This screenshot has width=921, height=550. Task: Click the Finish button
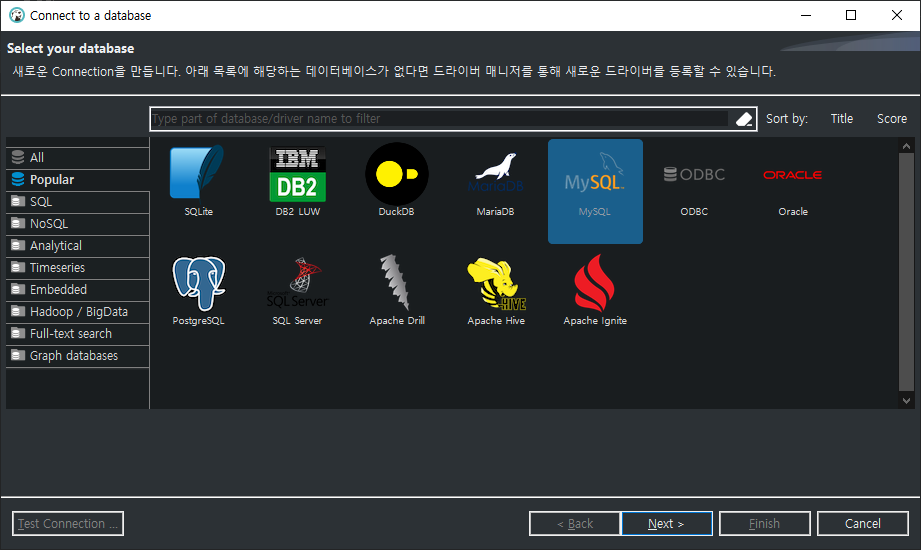(x=765, y=524)
